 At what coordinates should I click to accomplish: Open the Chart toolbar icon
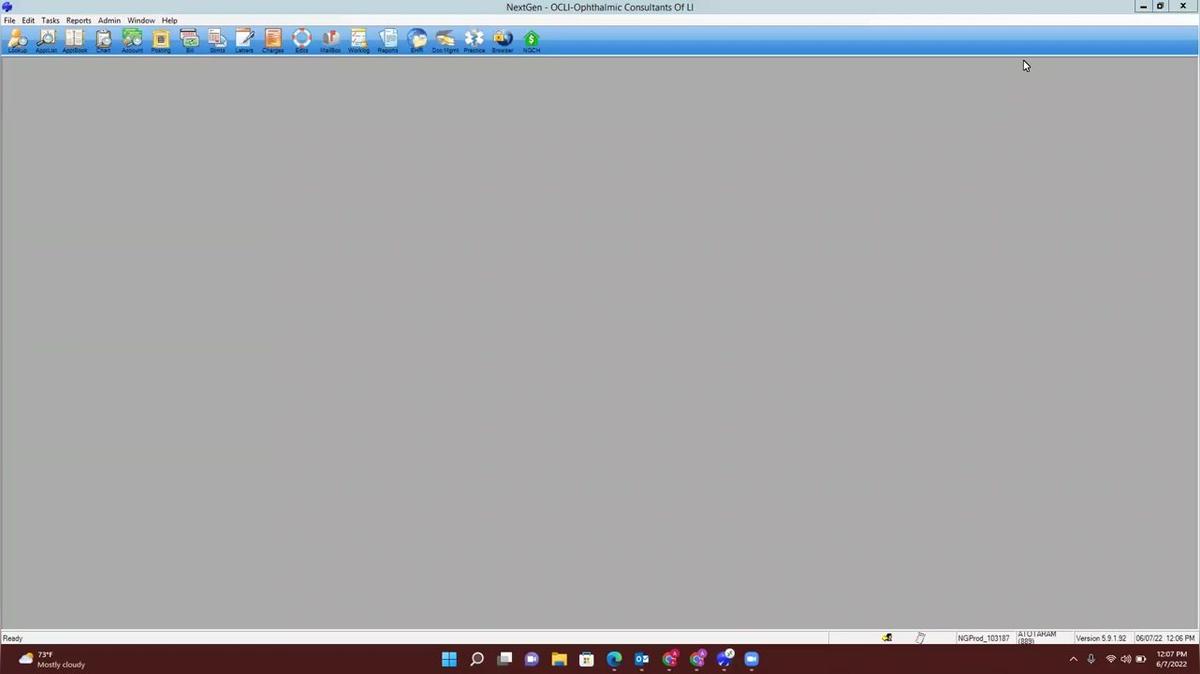(x=103, y=40)
